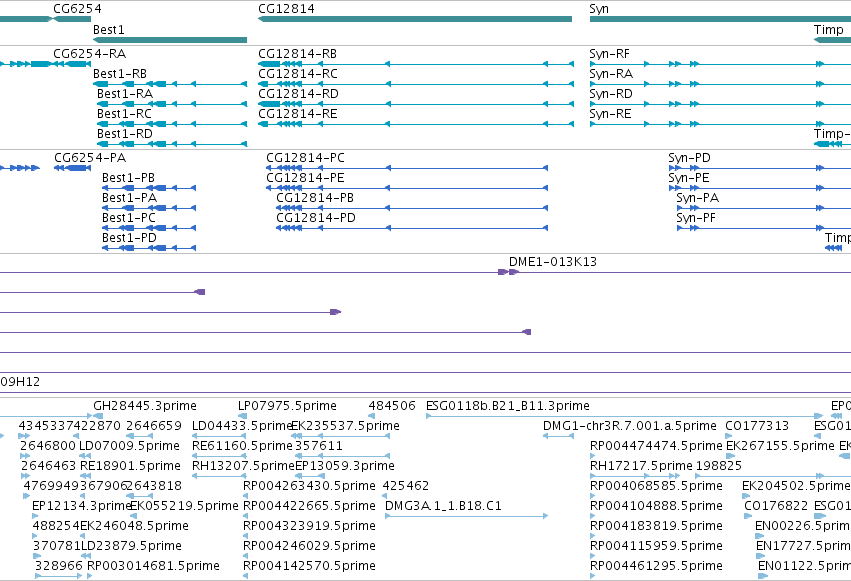Click the Syn gene bar
851x581 pixels.
coord(720,19)
